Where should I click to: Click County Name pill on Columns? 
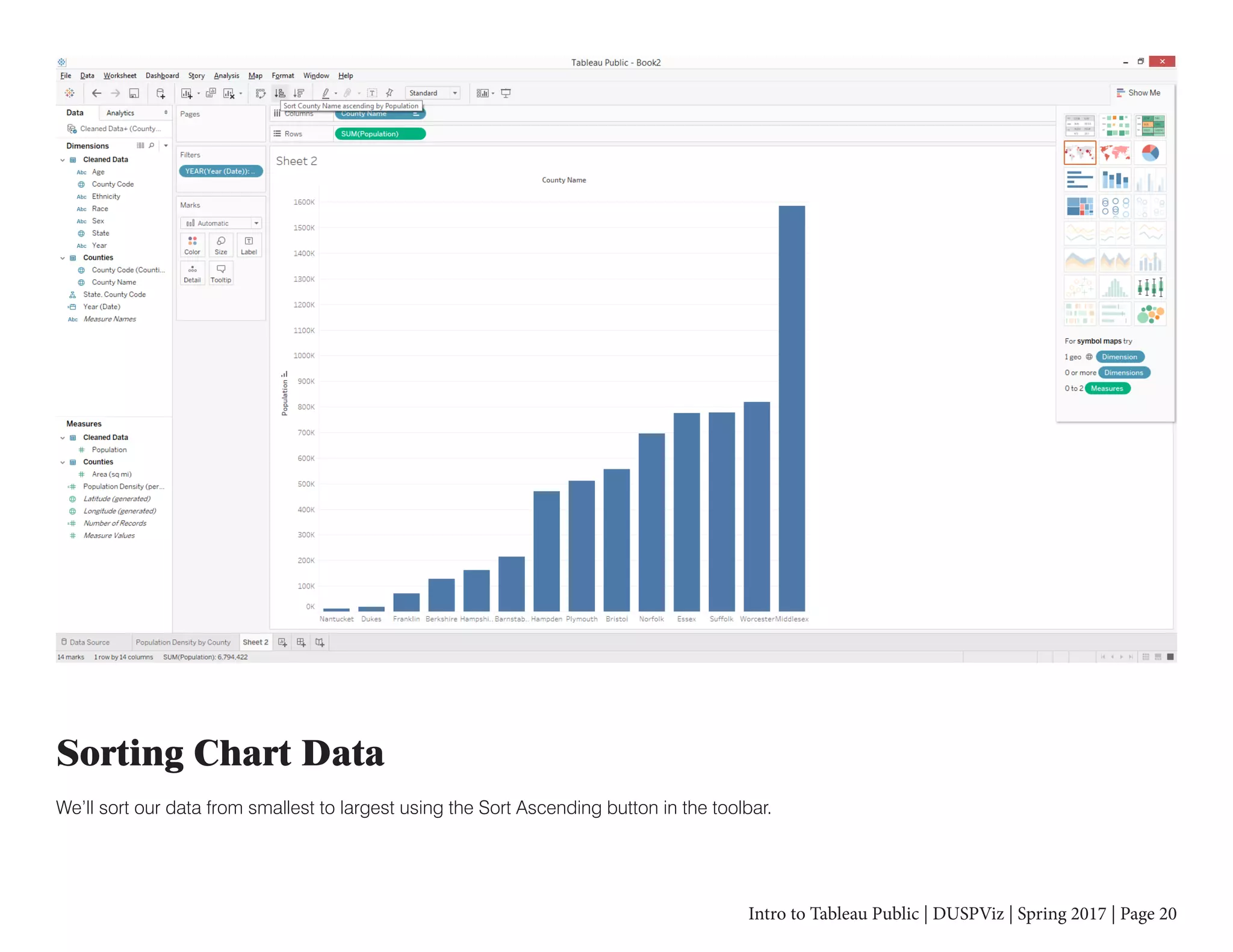pyautogui.click(x=380, y=114)
